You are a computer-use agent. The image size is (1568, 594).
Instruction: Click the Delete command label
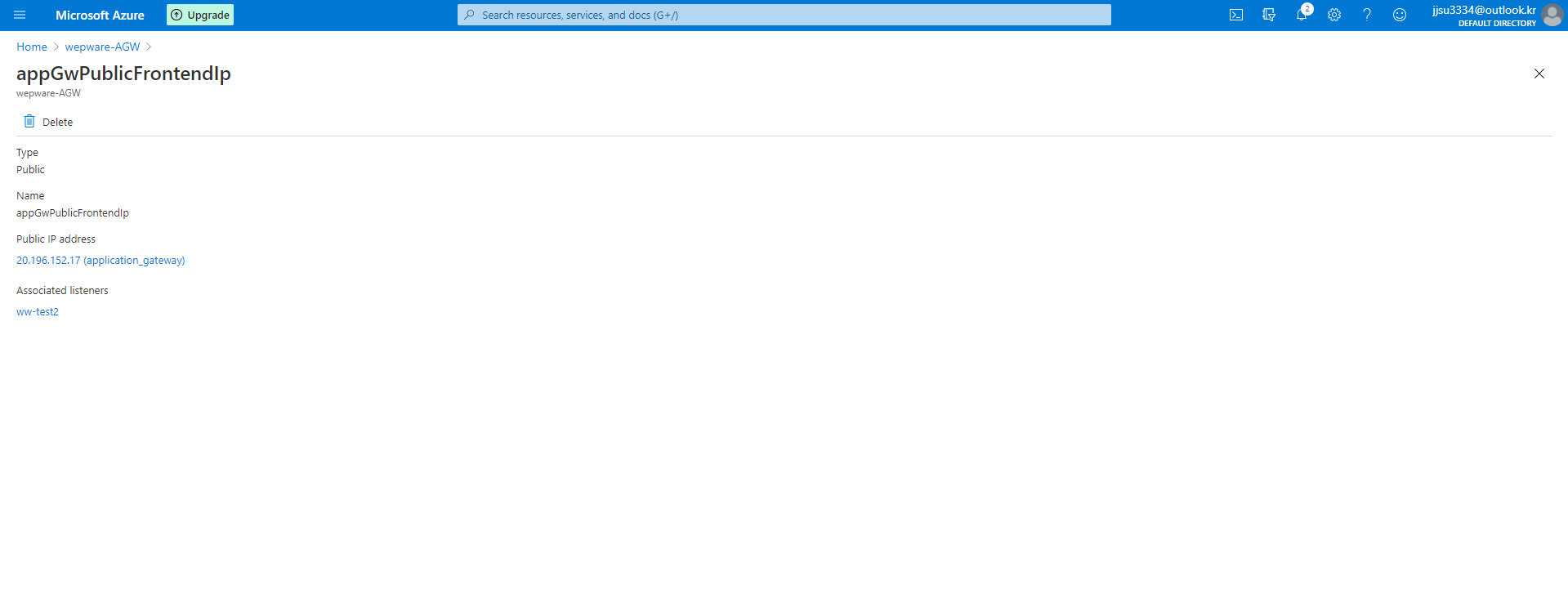(x=57, y=122)
